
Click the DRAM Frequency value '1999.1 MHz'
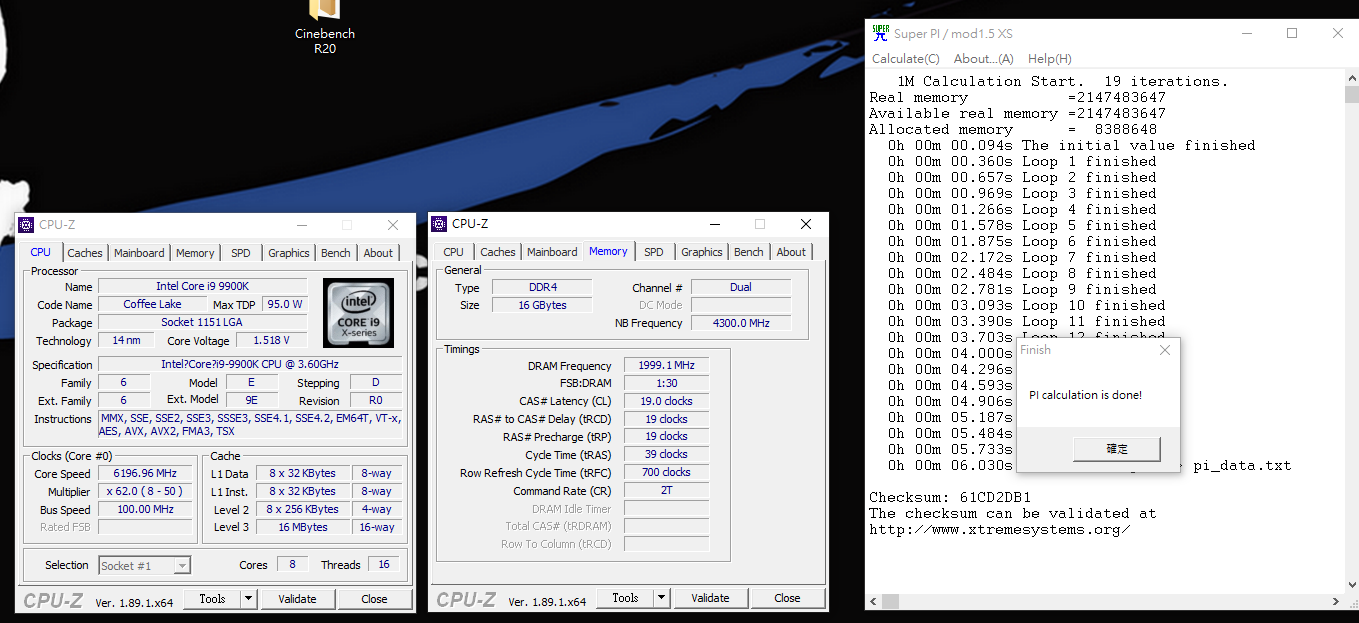667,366
